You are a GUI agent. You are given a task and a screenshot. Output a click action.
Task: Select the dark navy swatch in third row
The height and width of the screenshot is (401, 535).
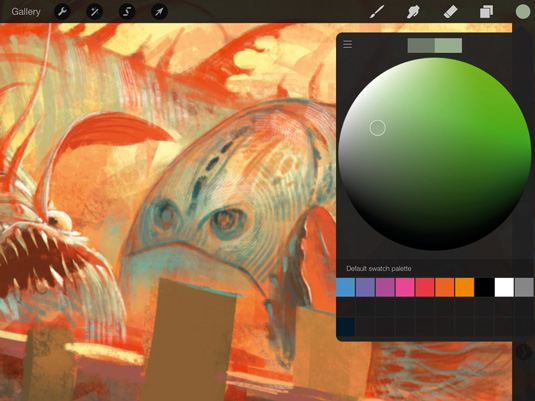click(x=346, y=327)
